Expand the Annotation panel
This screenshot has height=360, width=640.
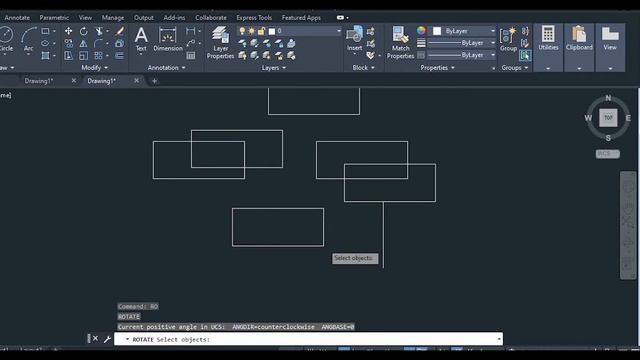(167, 68)
